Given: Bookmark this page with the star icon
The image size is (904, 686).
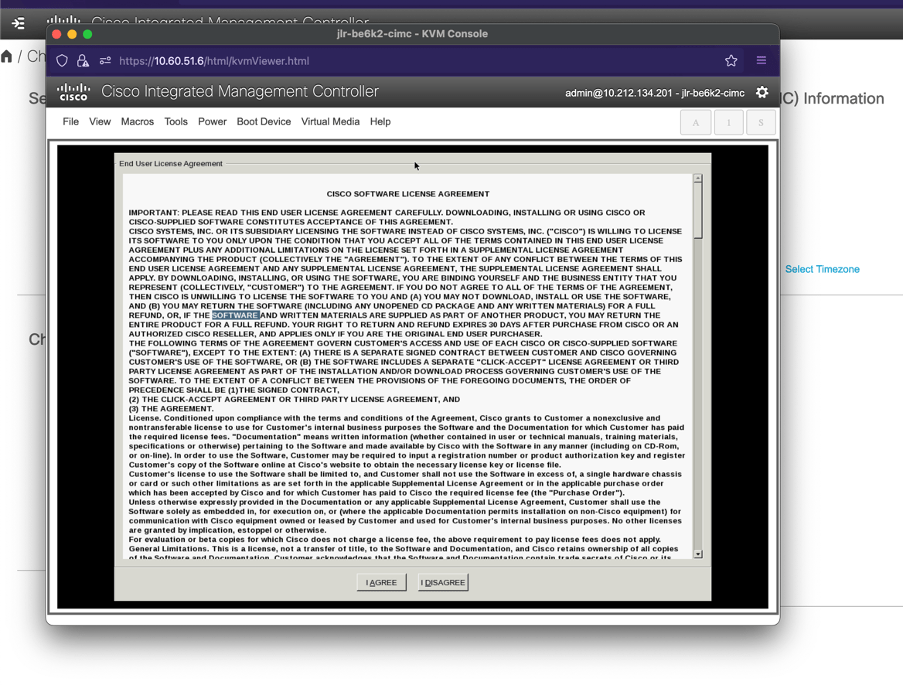Looking at the screenshot, I should pos(731,61).
